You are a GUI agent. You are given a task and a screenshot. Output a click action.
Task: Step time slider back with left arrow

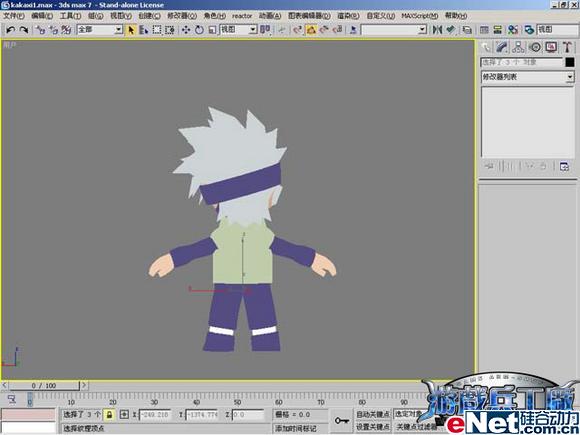4,385
